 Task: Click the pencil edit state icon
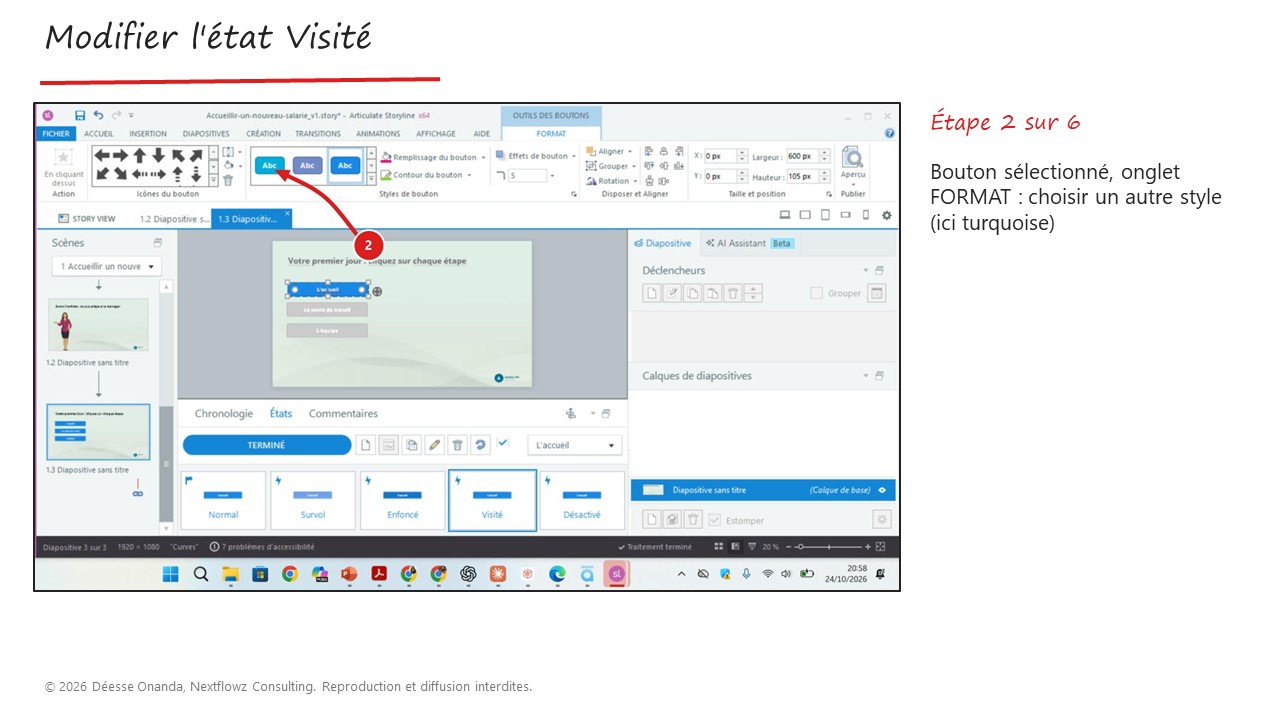pyautogui.click(x=434, y=445)
